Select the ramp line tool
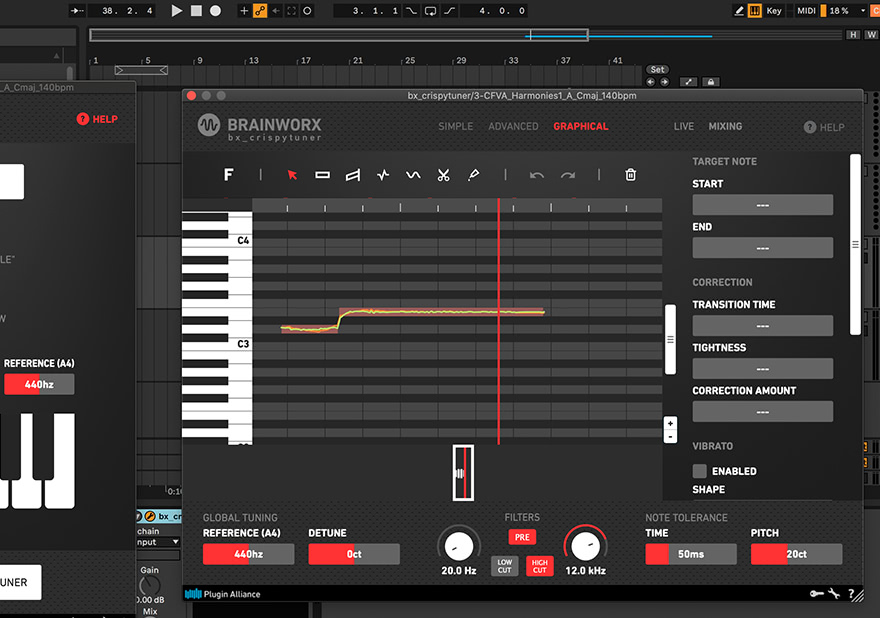This screenshot has width=880, height=618. click(x=353, y=175)
